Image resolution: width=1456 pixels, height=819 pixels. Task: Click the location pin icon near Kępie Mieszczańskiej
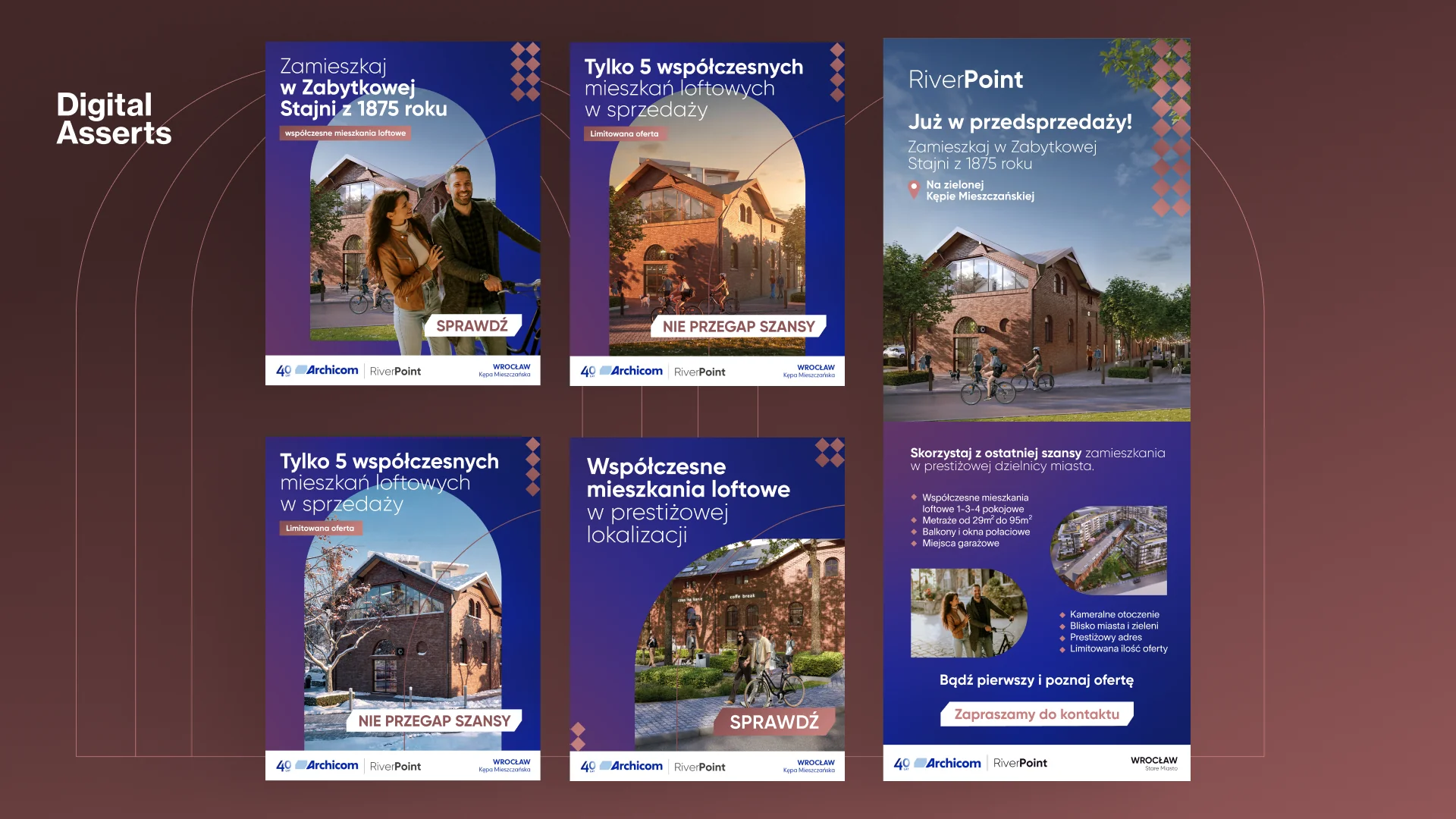coord(914,189)
